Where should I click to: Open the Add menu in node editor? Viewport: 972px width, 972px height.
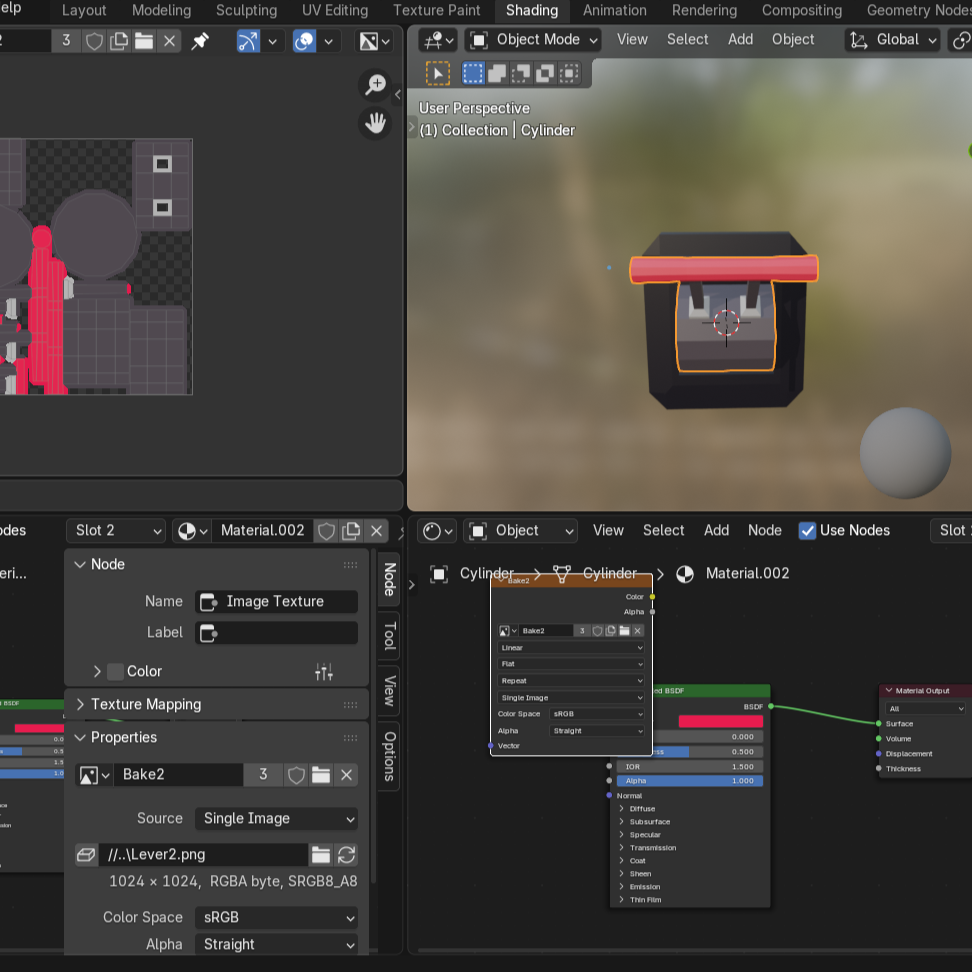pos(716,531)
